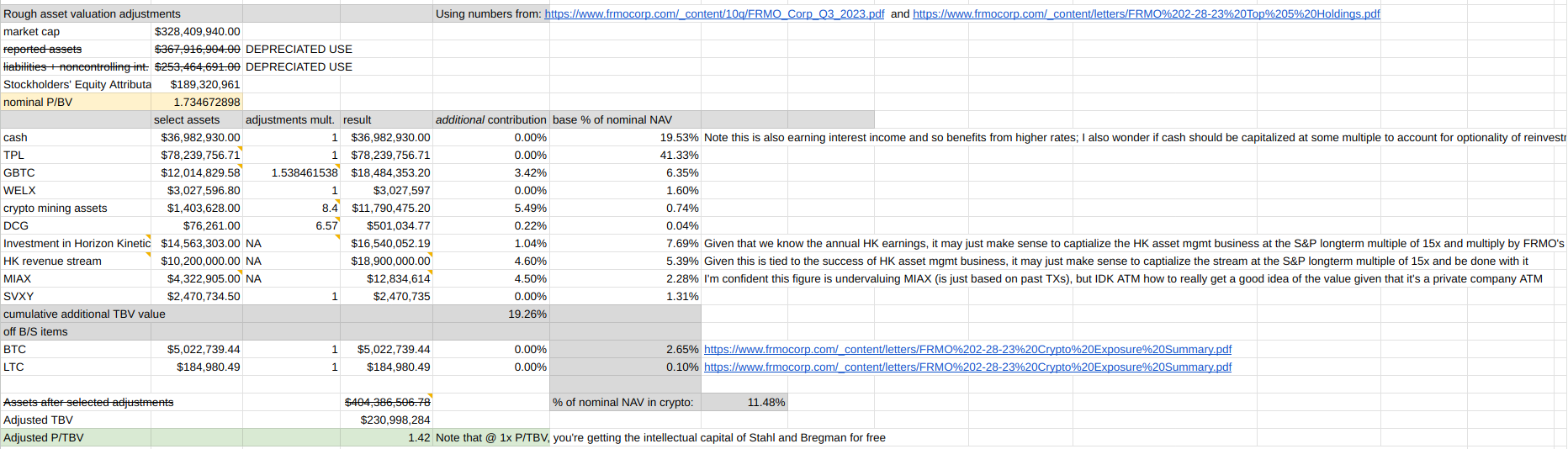Select the $18,900,000.00 HK revenue result

(386, 261)
